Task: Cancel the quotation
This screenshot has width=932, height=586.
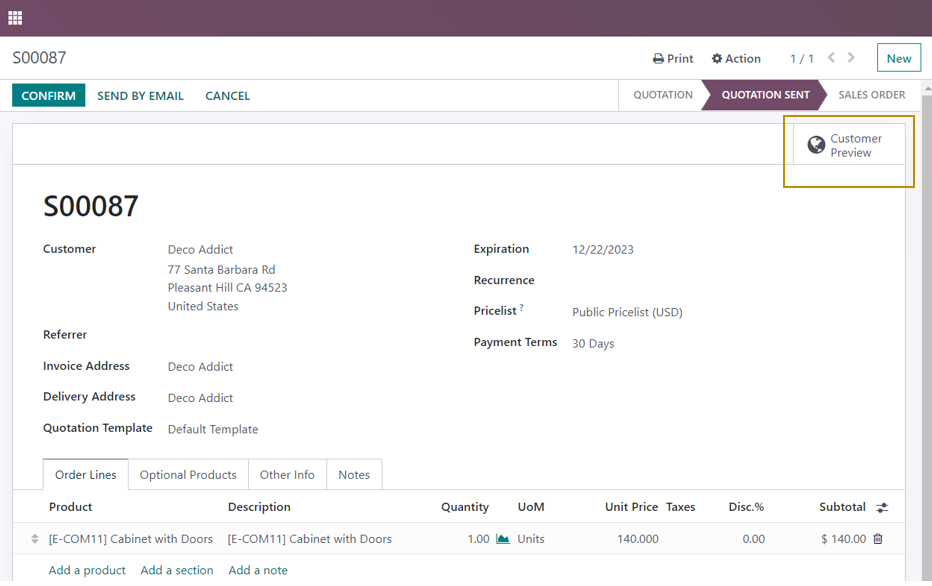Action: coord(227,96)
